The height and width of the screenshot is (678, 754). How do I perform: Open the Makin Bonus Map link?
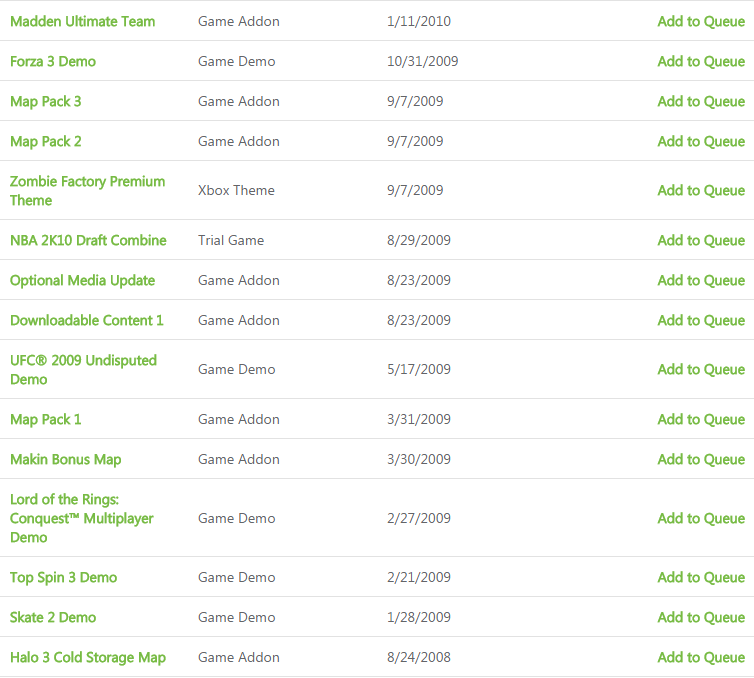tap(65, 459)
